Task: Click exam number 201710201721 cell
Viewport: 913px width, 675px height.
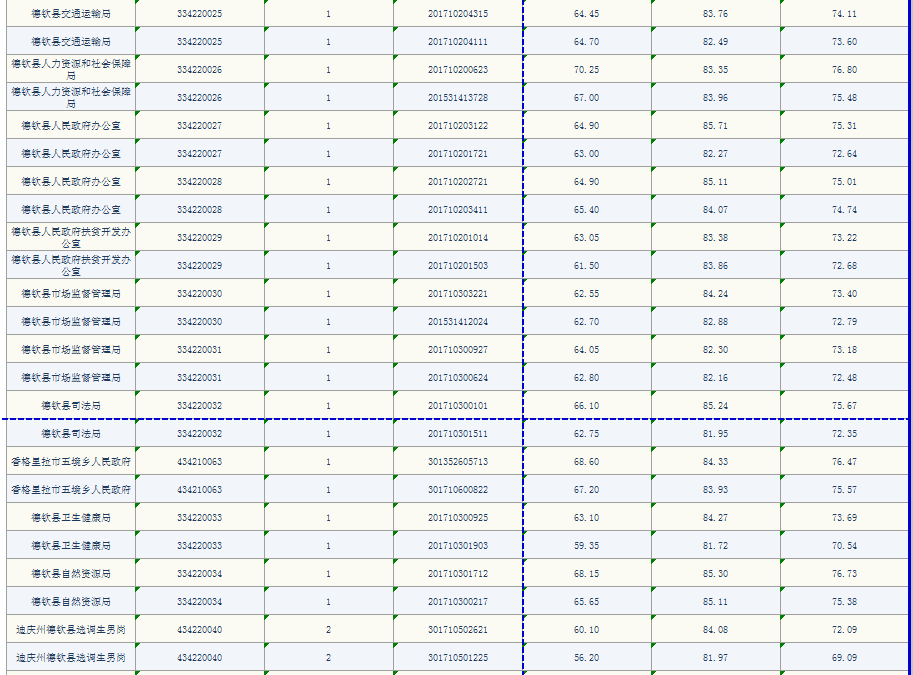Action: tap(457, 154)
